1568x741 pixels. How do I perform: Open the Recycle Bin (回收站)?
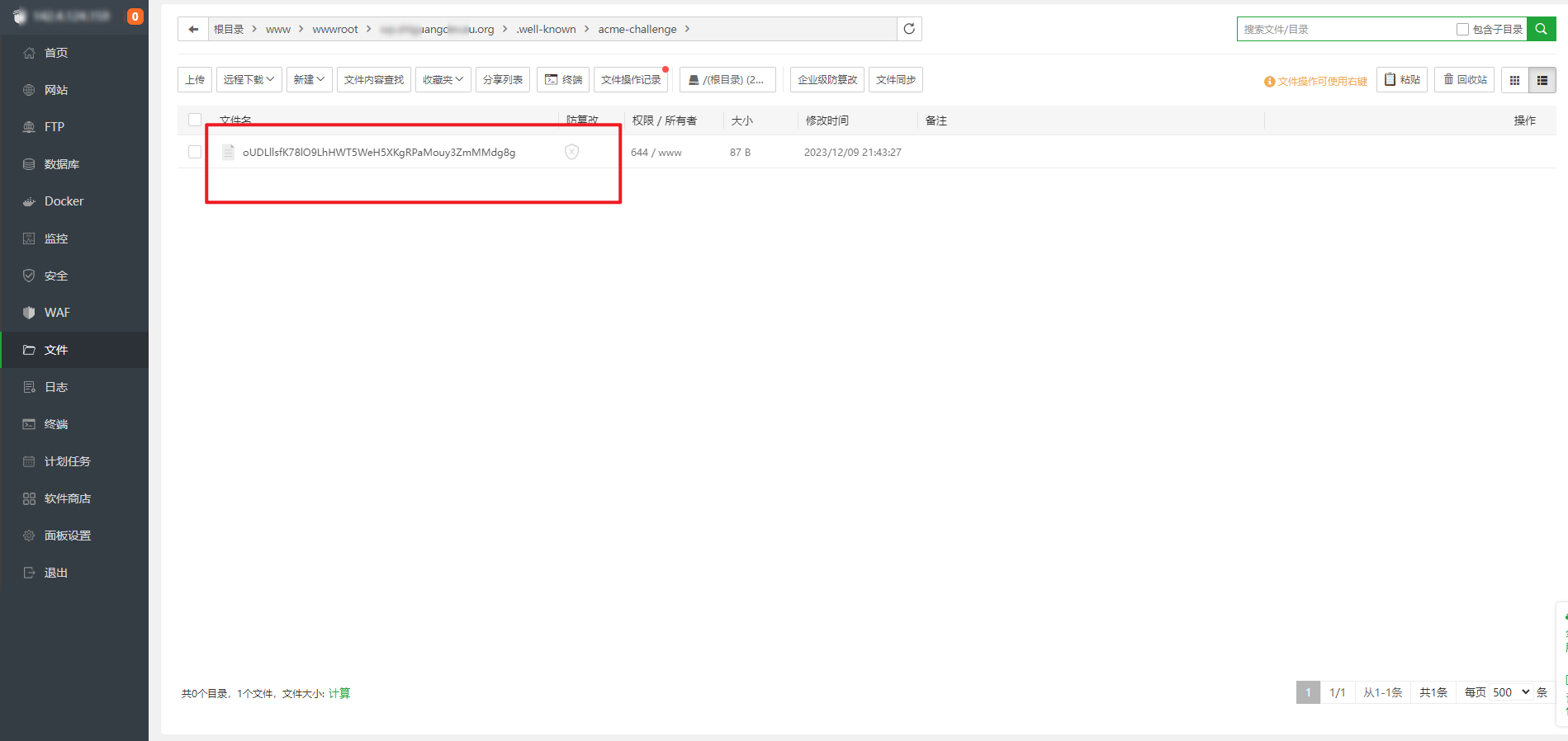[1464, 80]
